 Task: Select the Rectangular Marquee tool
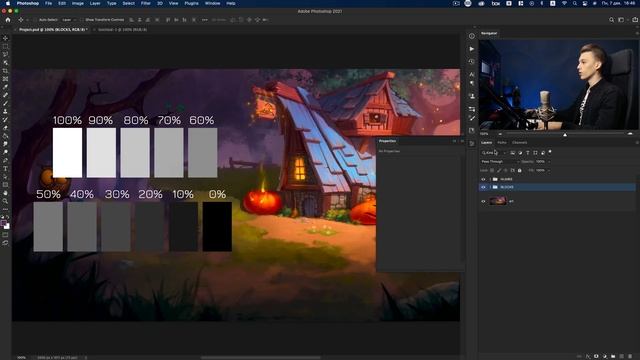pos(5,46)
